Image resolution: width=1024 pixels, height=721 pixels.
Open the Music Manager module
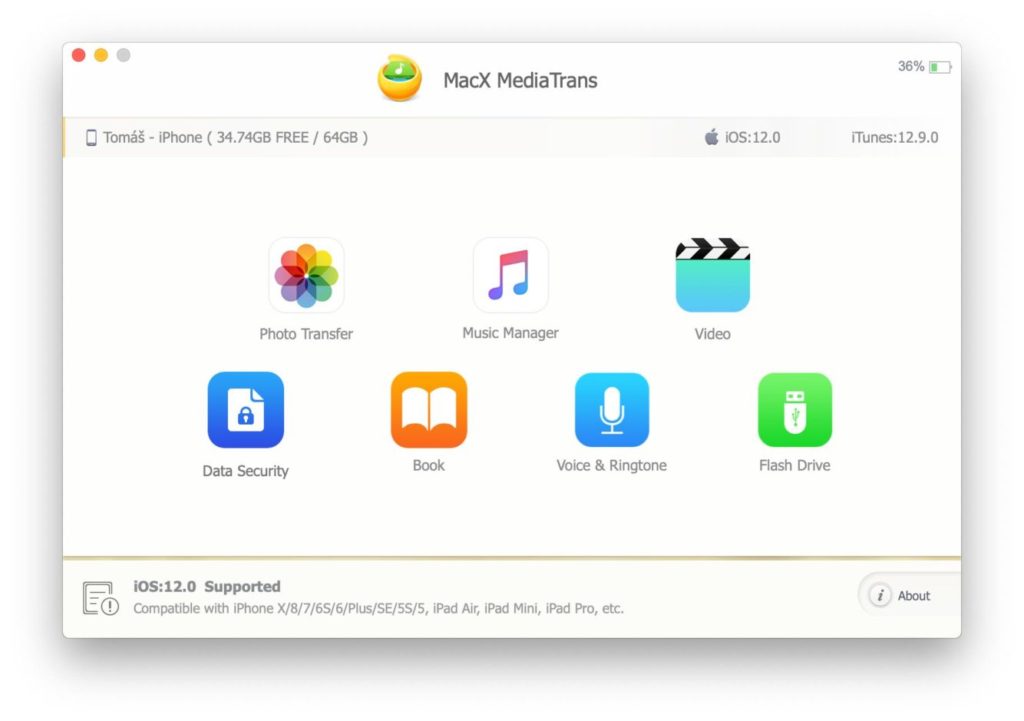point(510,275)
